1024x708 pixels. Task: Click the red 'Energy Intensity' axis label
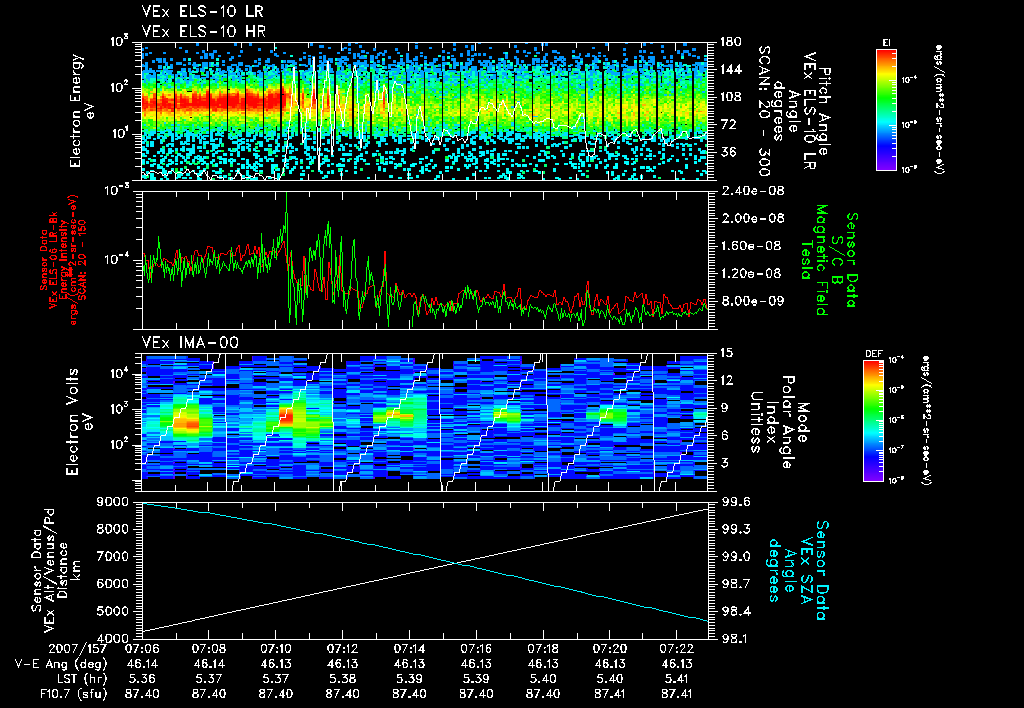pos(63,260)
